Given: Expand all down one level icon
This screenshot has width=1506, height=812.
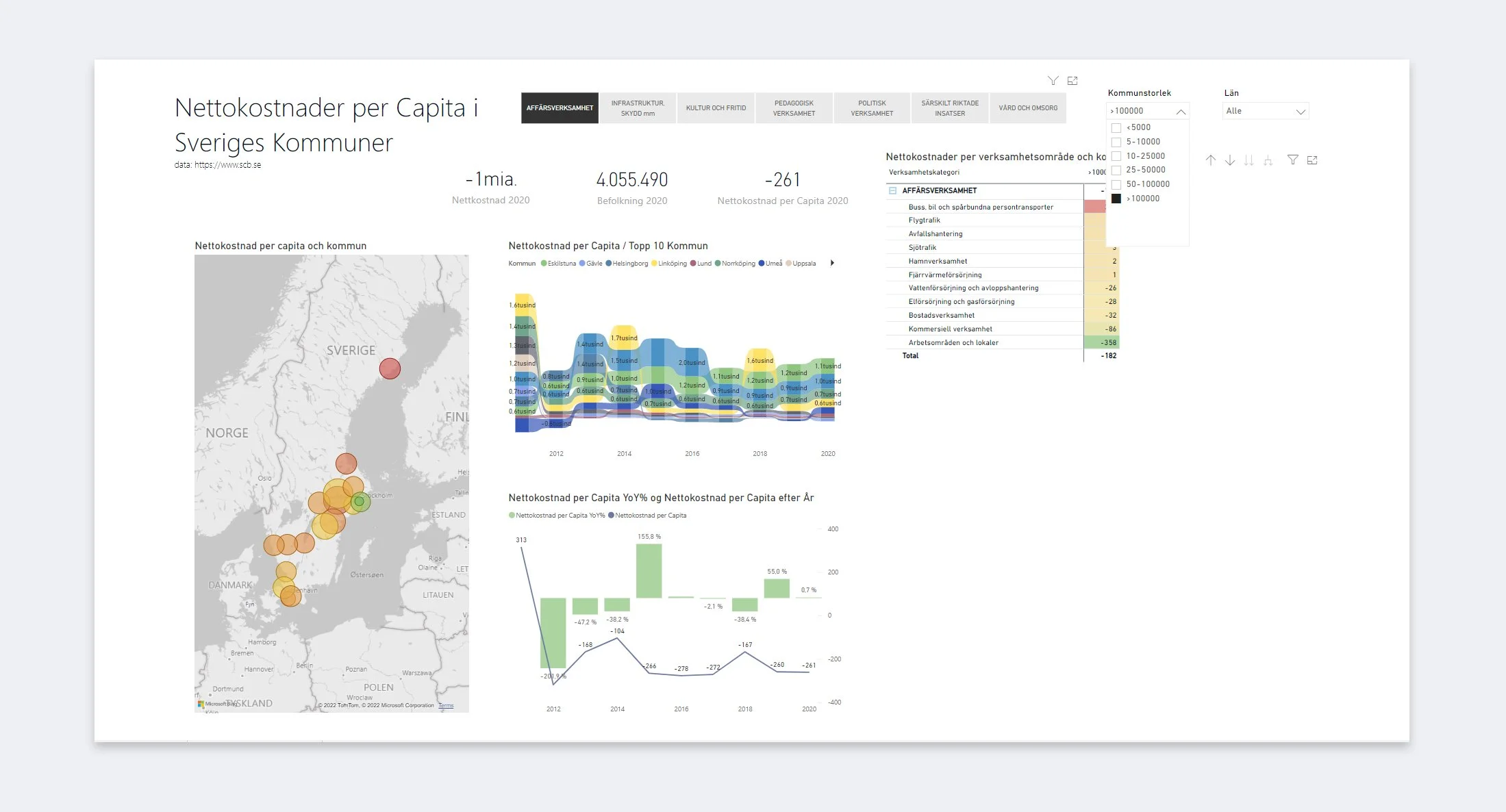Looking at the screenshot, I should click(x=1268, y=160).
